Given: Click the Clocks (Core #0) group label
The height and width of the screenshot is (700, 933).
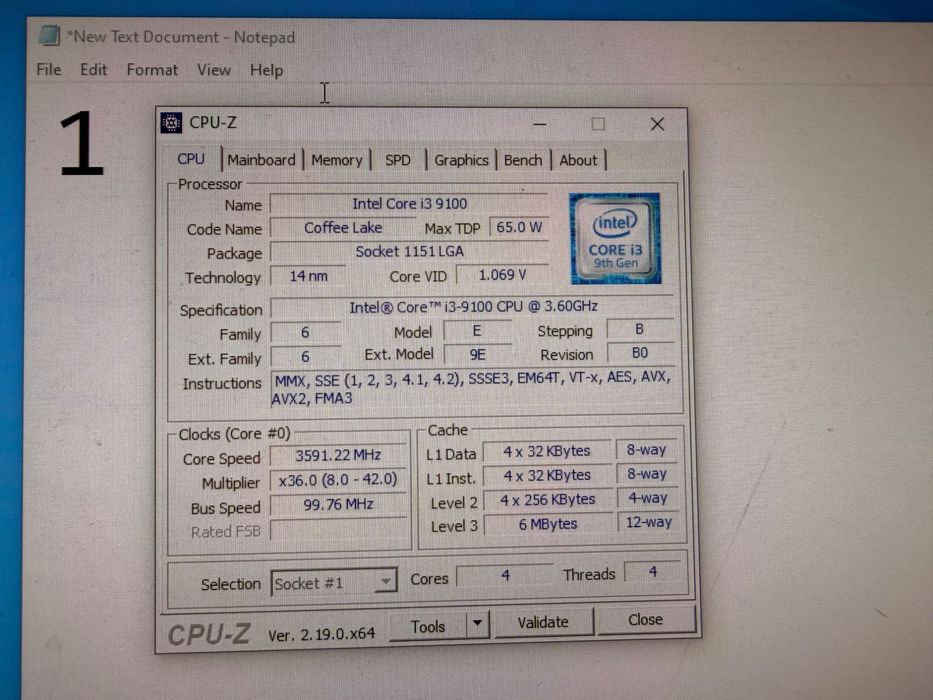Looking at the screenshot, I should (x=234, y=434).
